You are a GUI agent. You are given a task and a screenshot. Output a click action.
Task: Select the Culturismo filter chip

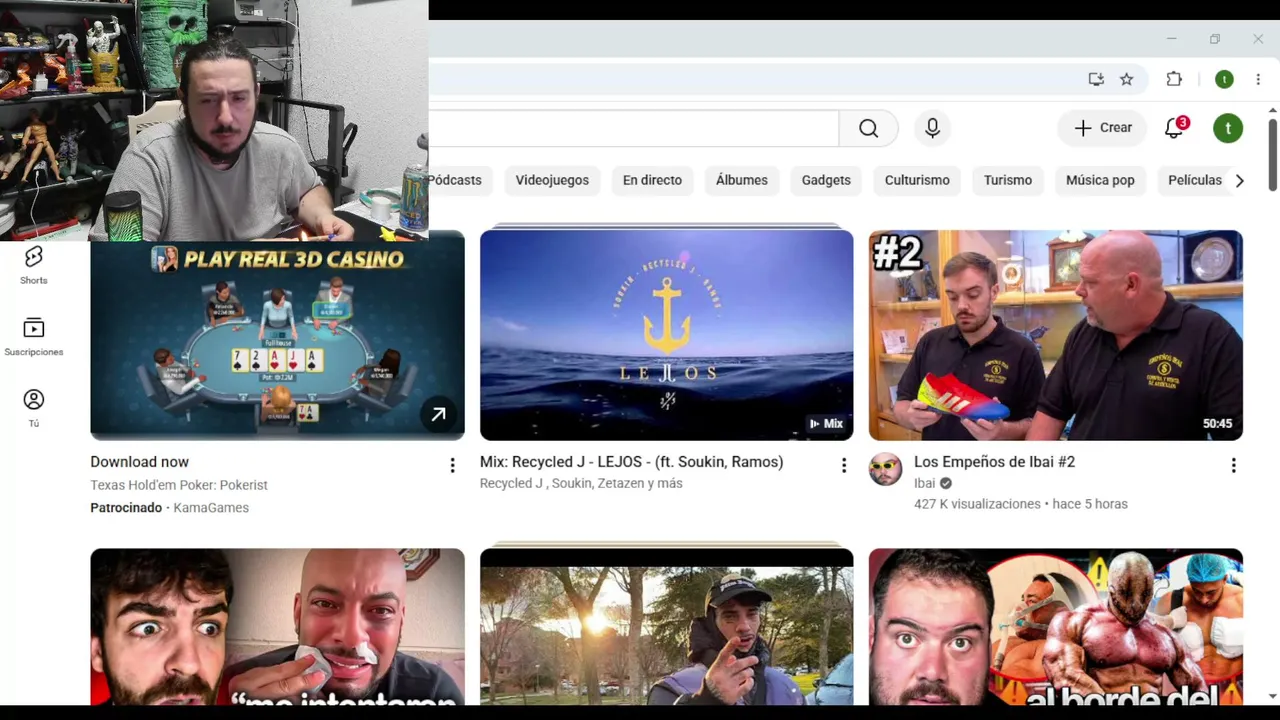917,180
